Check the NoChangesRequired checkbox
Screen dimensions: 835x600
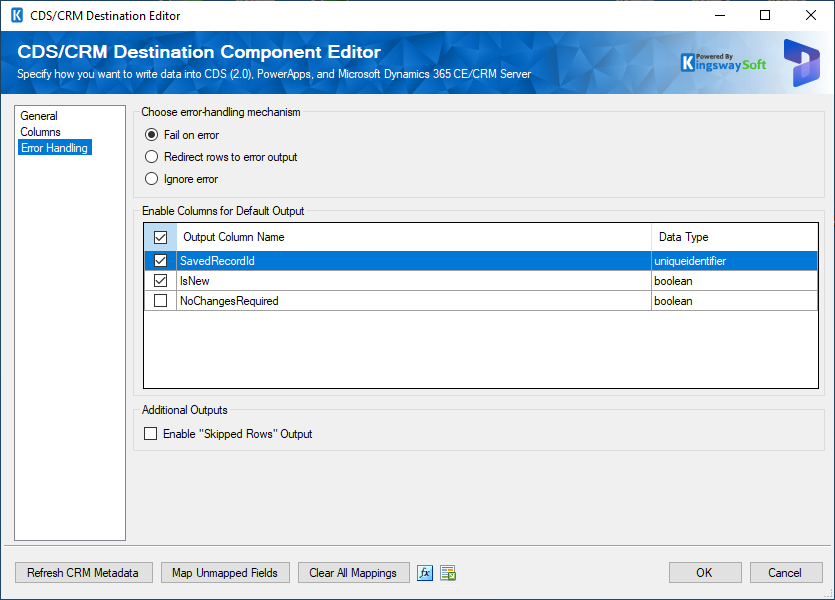point(160,301)
